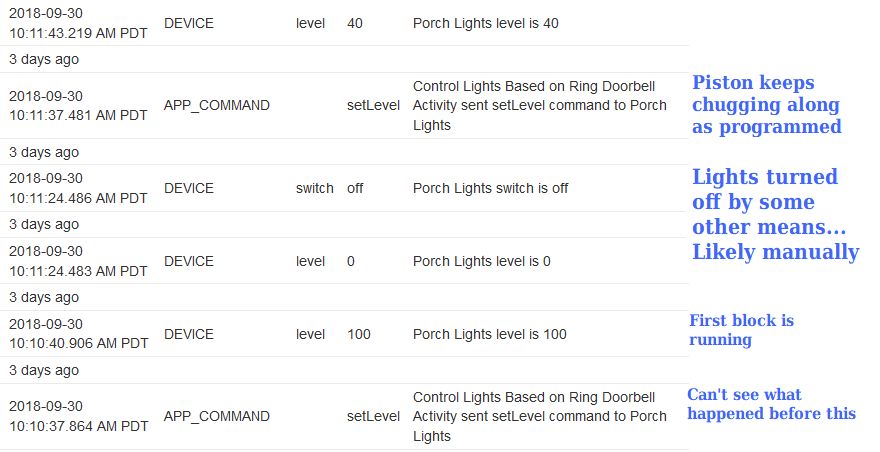Click 'Can't see what happened before this' note

[x=772, y=404]
